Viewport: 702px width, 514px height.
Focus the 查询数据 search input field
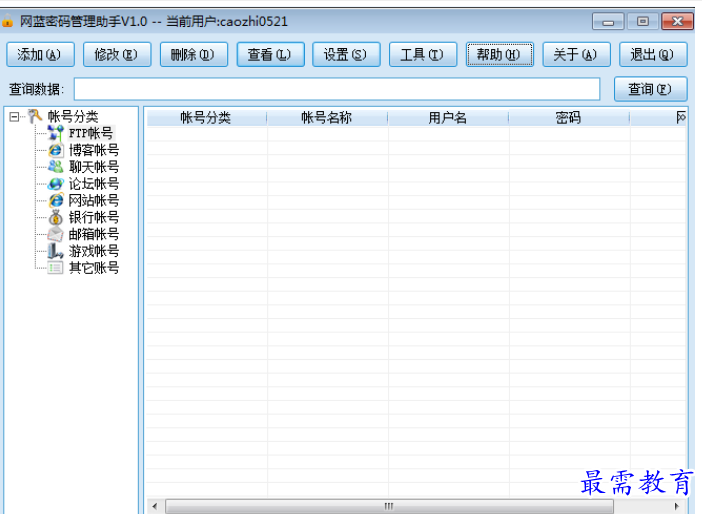[337, 89]
